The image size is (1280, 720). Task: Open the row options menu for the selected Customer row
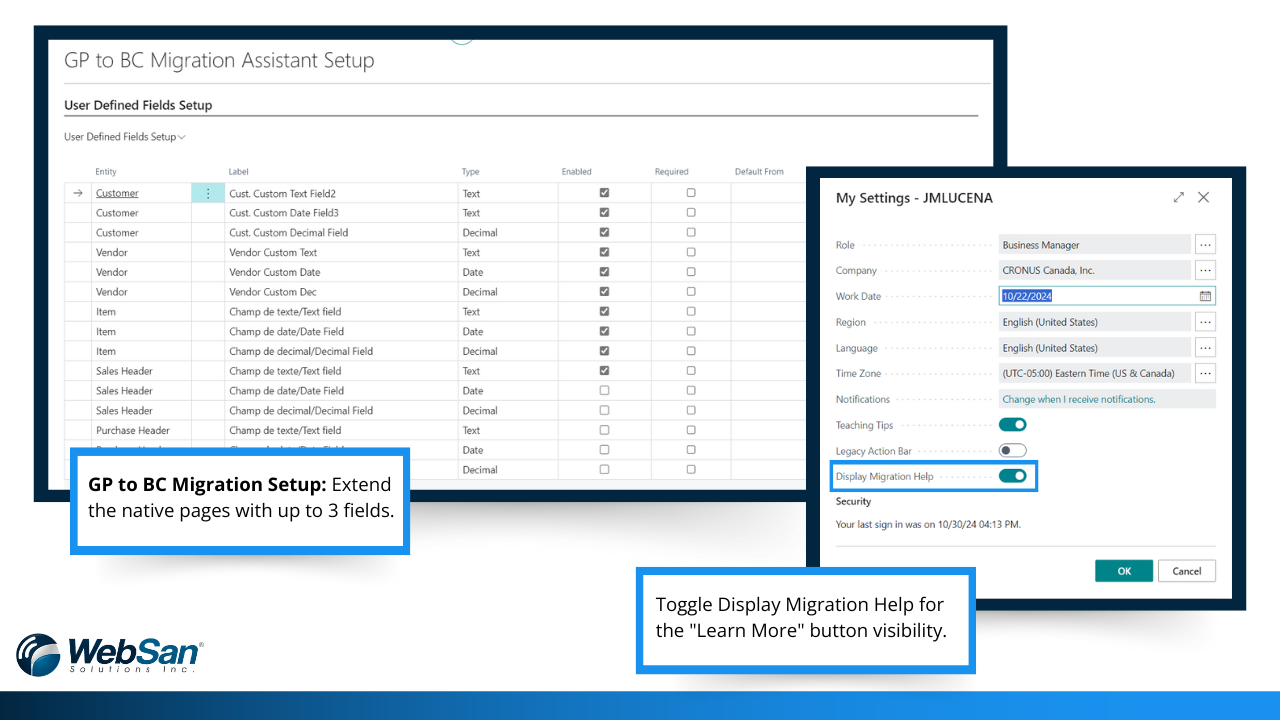[x=208, y=193]
